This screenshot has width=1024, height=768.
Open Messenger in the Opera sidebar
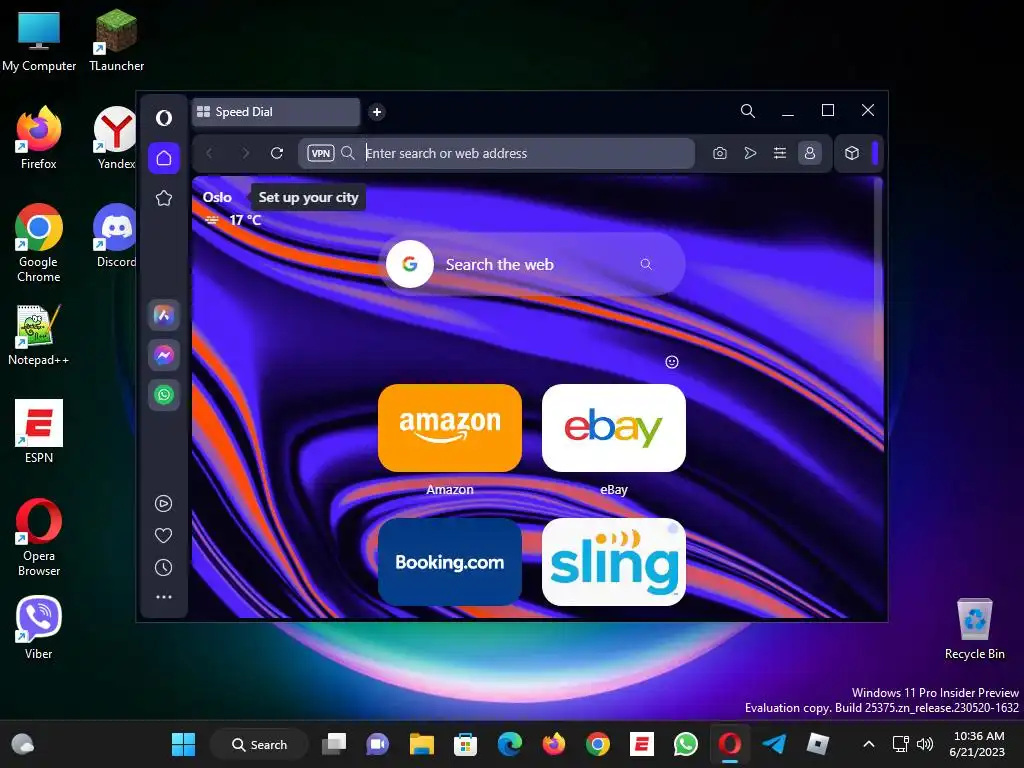(x=164, y=355)
